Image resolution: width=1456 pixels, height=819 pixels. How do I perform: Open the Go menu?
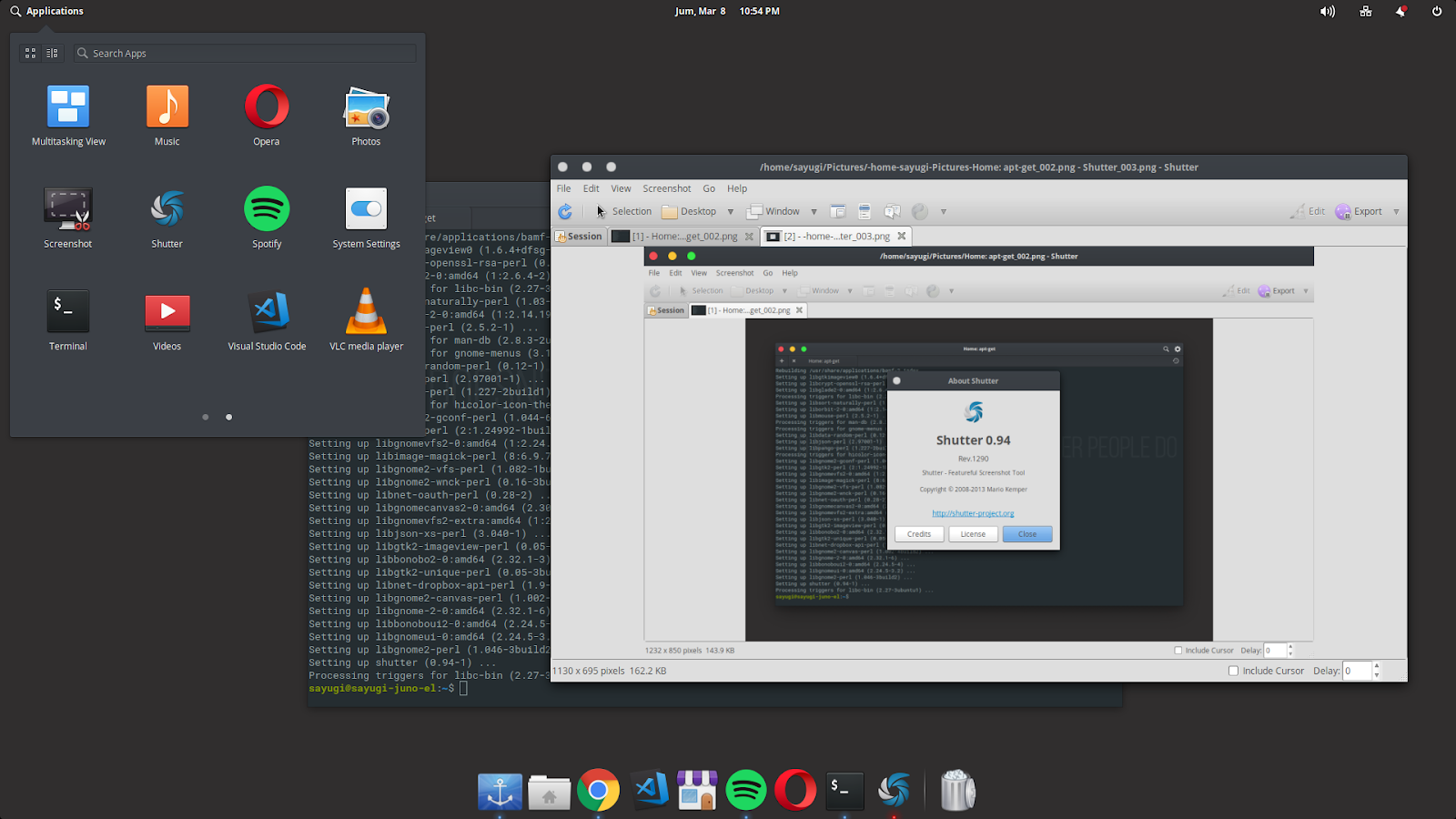click(709, 188)
